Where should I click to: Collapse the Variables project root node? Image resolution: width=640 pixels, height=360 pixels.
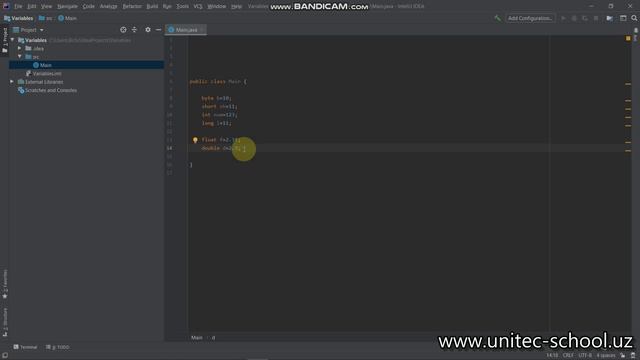pos(12,40)
